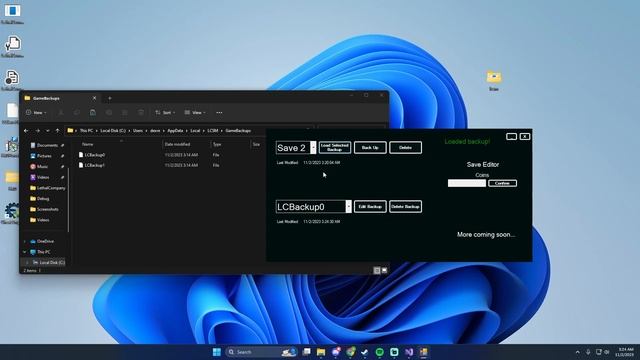
Task: Open Debug folder in sidebar
Action: click(43, 198)
